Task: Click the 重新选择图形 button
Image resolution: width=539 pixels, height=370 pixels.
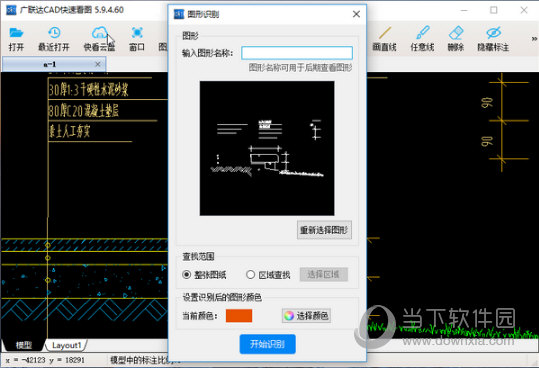Action: [324, 230]
